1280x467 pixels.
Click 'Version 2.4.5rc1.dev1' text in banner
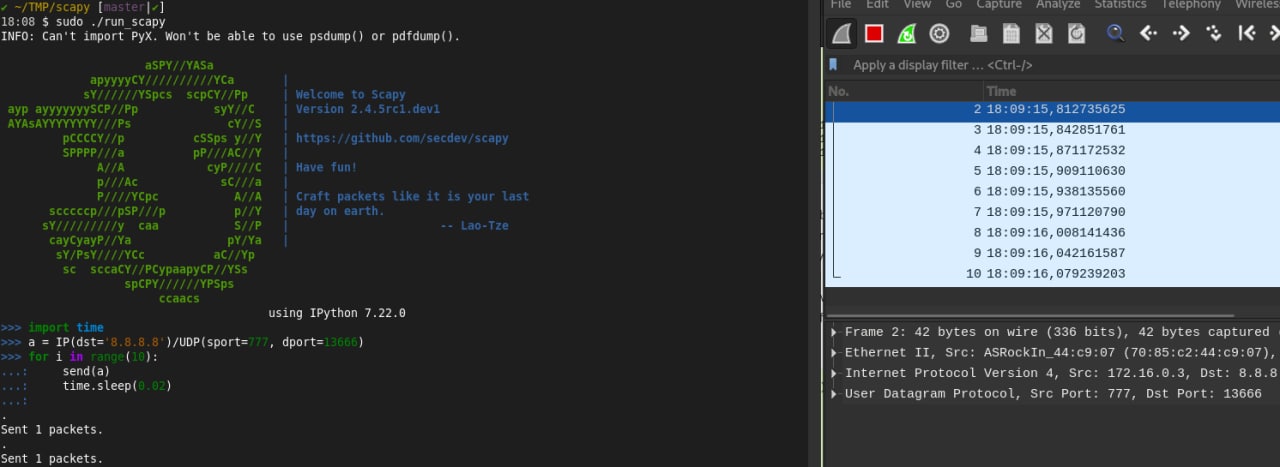pos(368,109)
